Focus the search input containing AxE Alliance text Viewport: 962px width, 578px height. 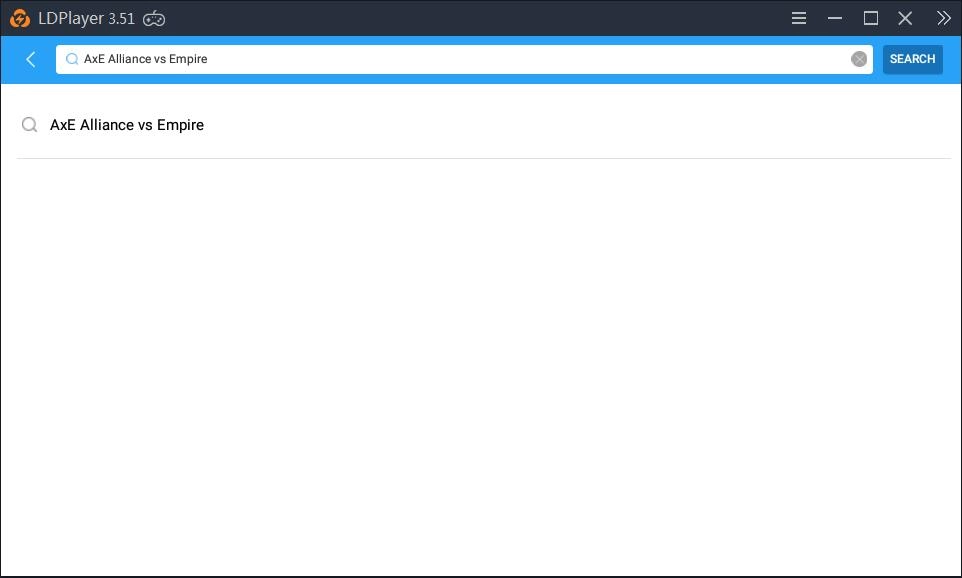(450, 60)
